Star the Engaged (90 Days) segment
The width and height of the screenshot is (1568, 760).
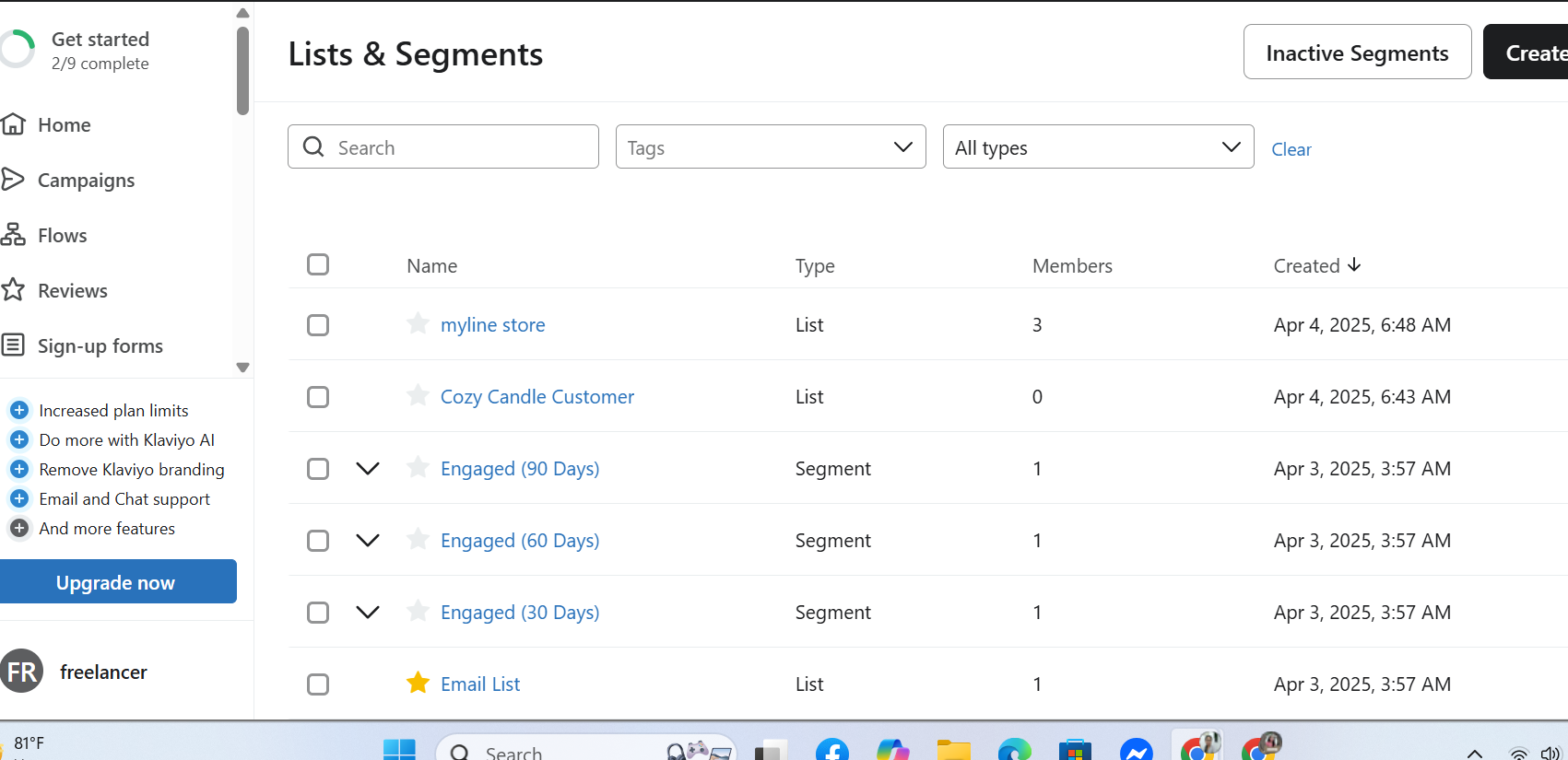click(x=418, y=468)
